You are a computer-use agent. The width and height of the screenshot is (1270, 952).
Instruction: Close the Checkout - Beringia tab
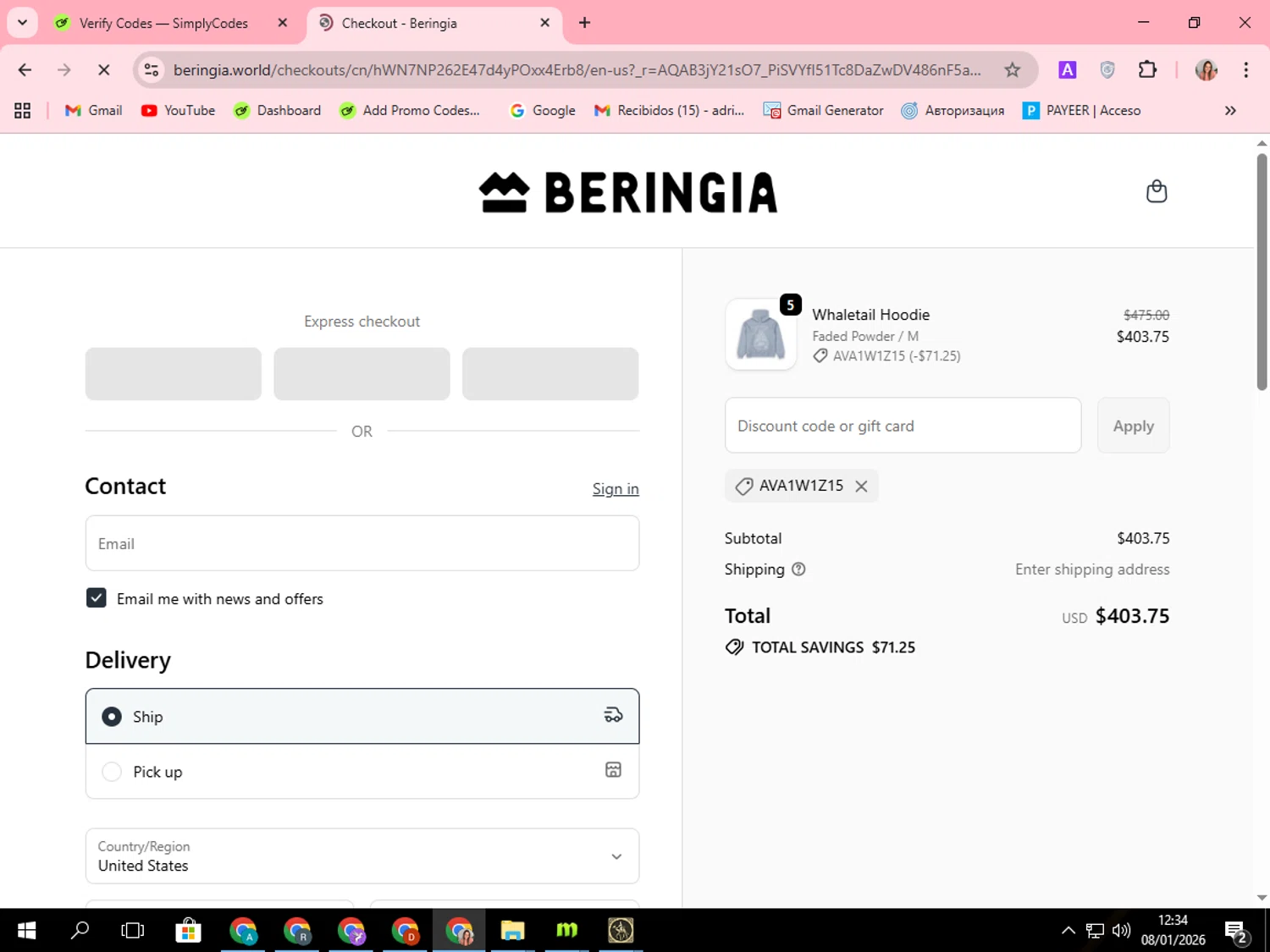(x=544, y=23)
